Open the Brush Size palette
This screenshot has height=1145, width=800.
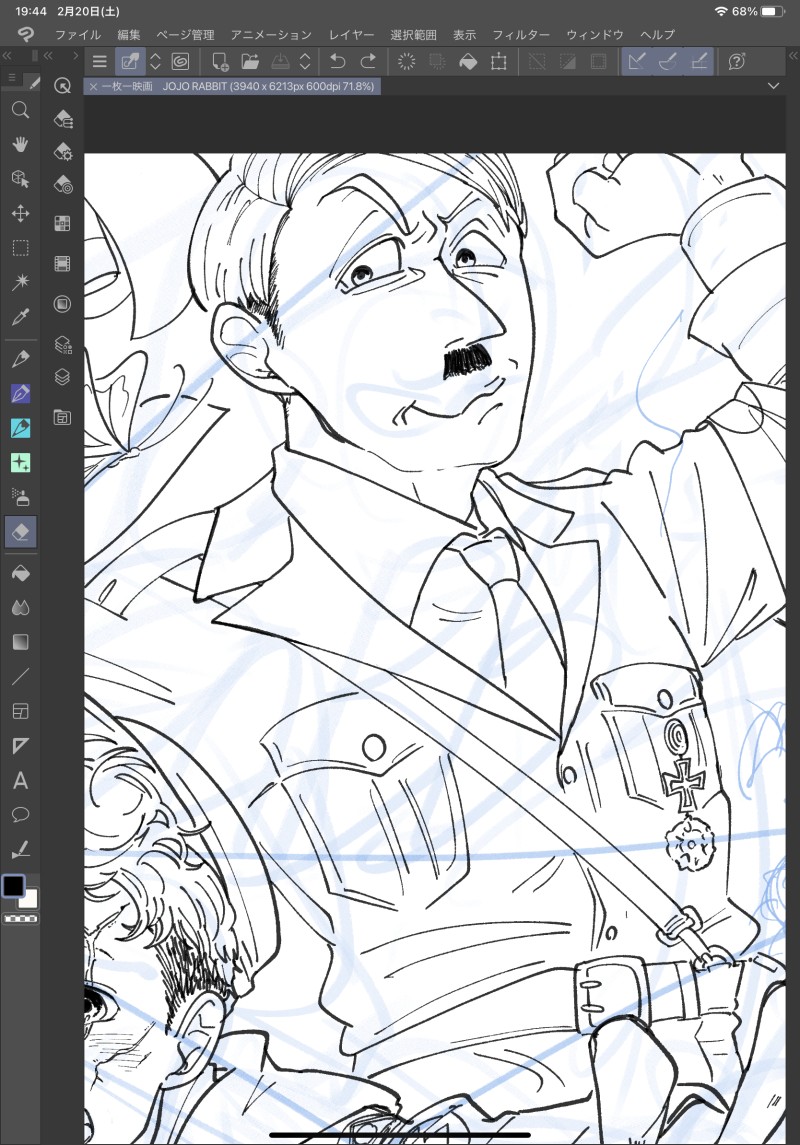tap(63, 184)
